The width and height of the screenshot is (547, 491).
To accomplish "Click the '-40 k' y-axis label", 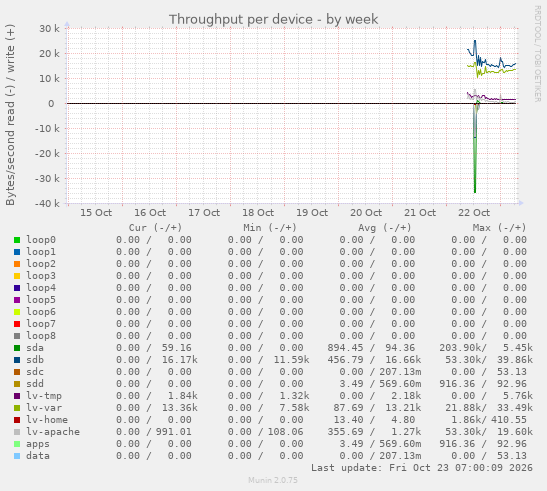I will click(47, 203).
